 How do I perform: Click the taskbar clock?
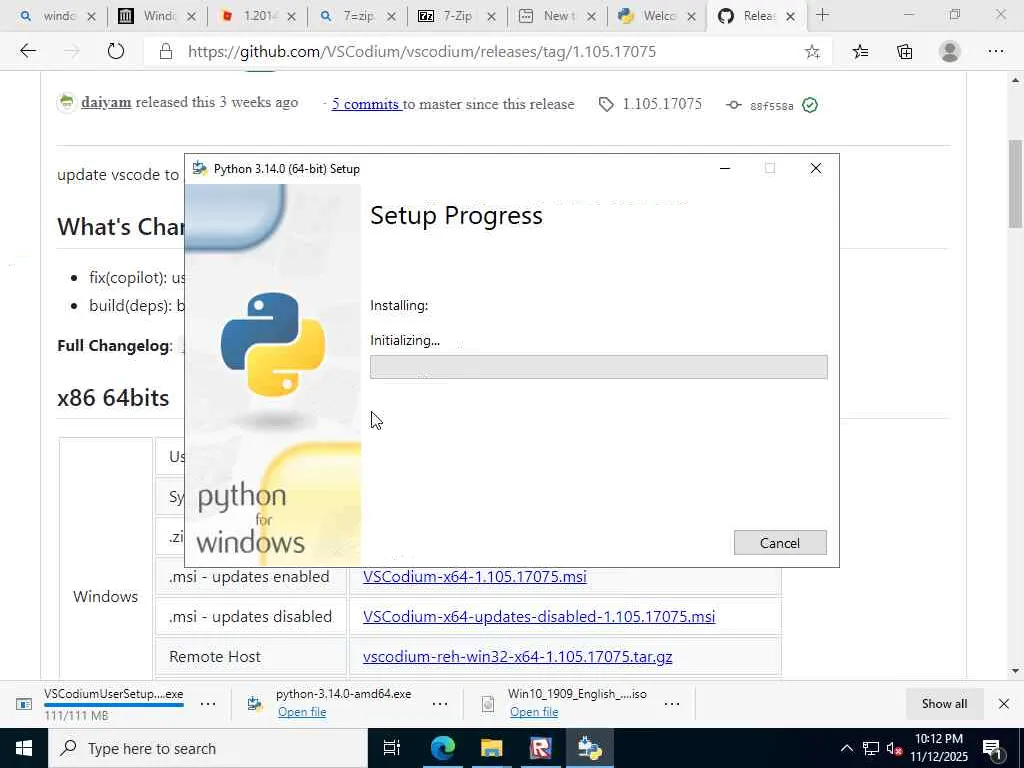(x=938, y=748)
